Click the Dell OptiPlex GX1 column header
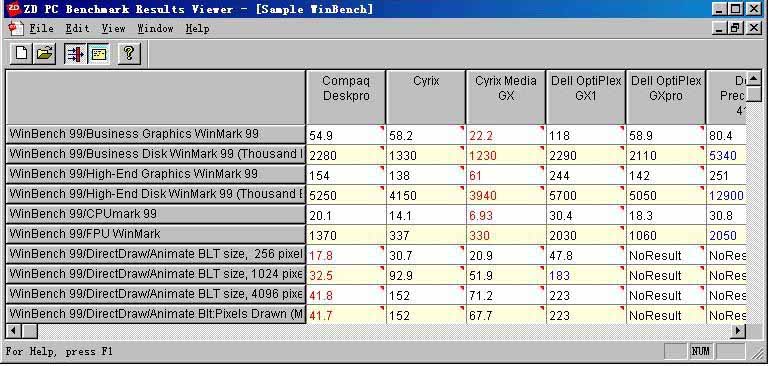 pyautogui.click(x=586, y=97)
